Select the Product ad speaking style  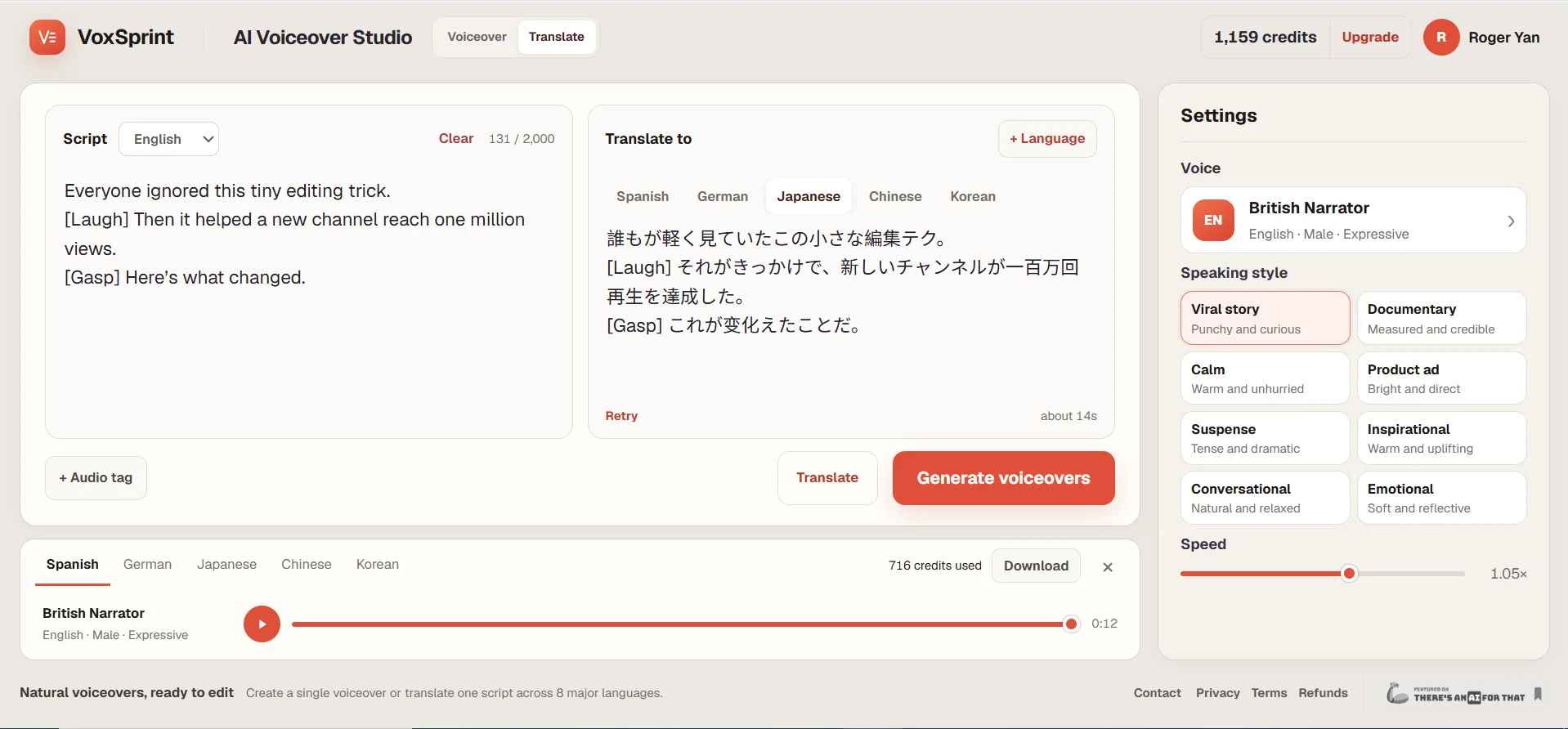1441,378
